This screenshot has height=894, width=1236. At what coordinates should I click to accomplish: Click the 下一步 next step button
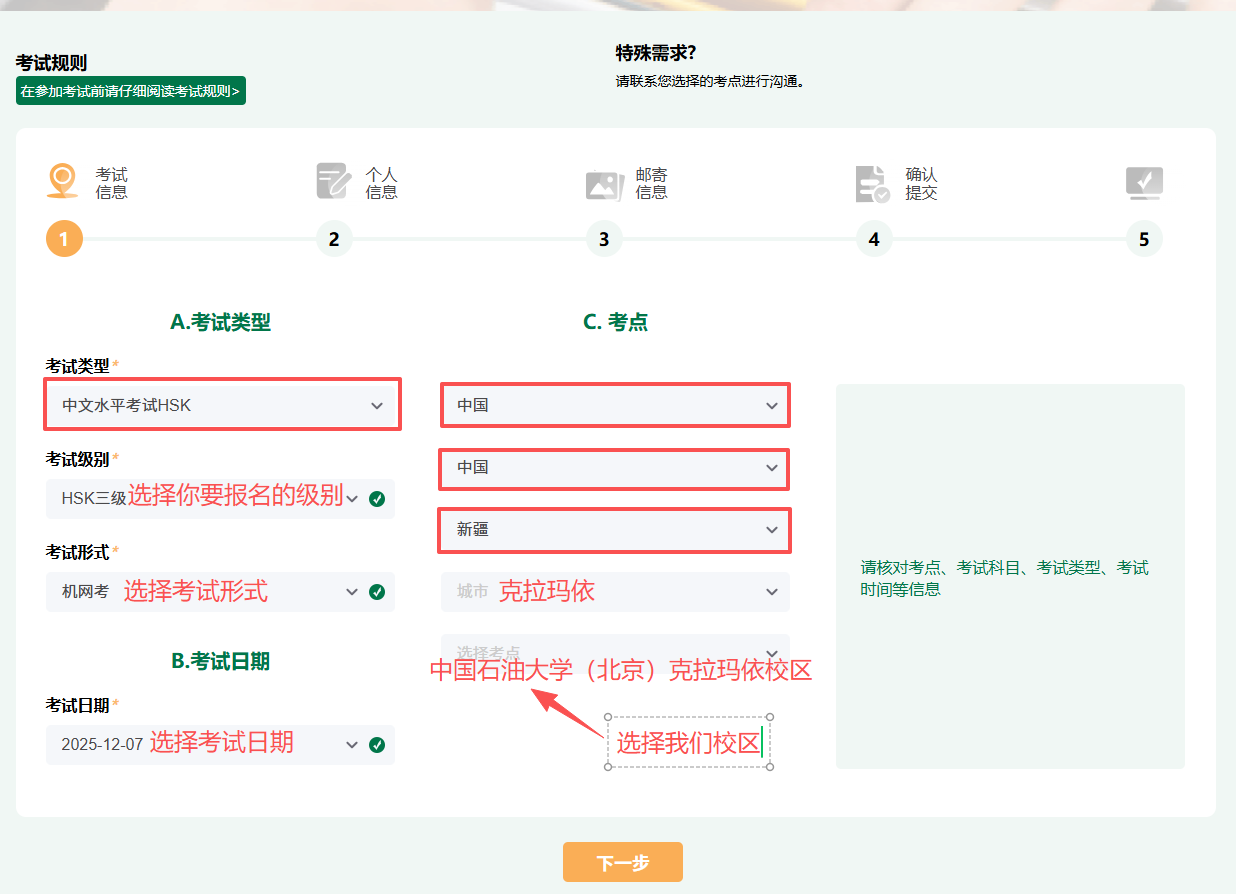point(622,862)
